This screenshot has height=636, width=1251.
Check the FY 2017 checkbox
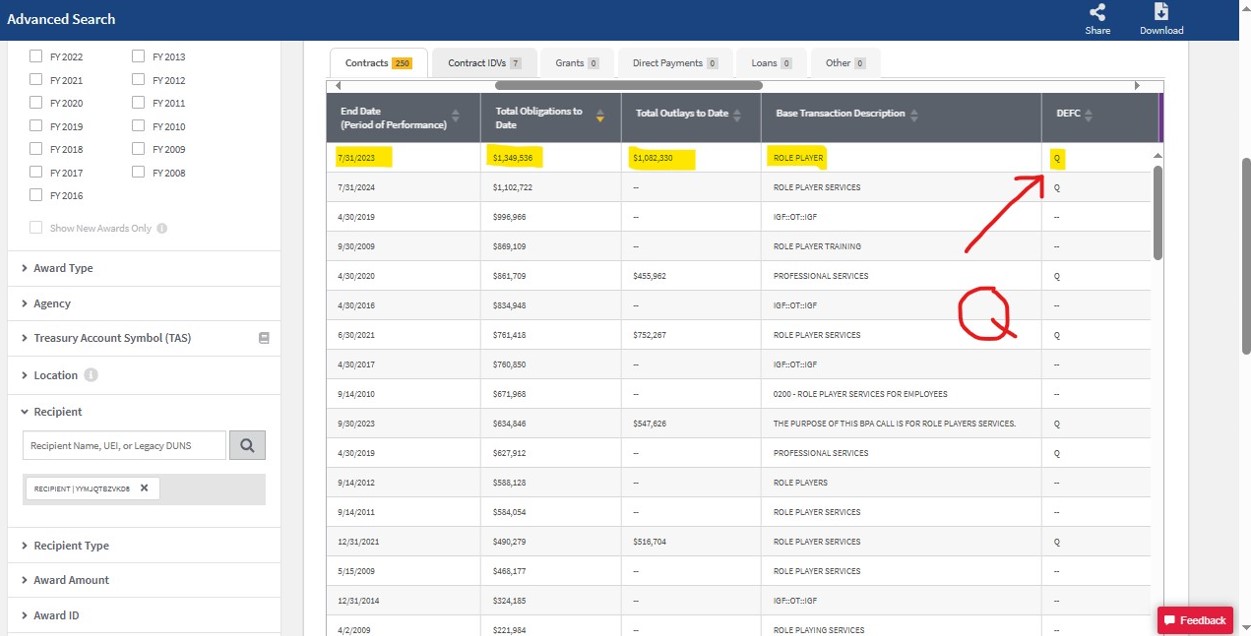36,172
